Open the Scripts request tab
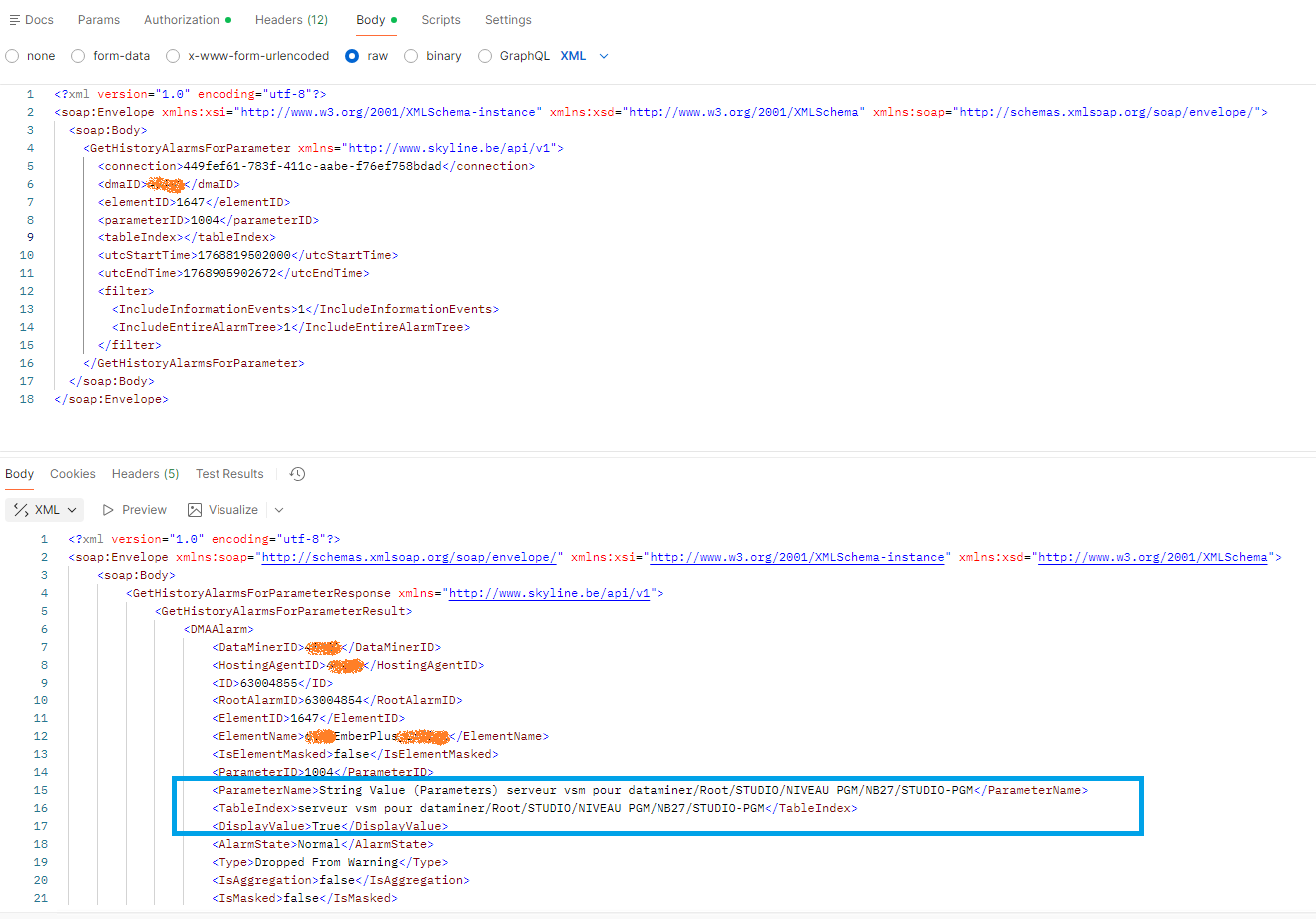Screen dimensions: 1316x919 440,20
